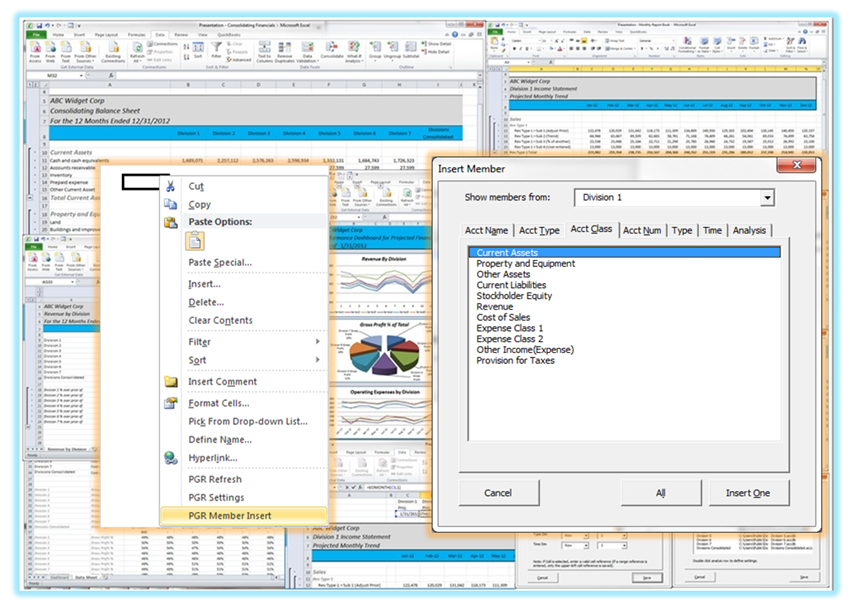Open the Group dropdown in Outline
Screen dimensions: 850x609
pyautogui.click(x=375, y=50)
